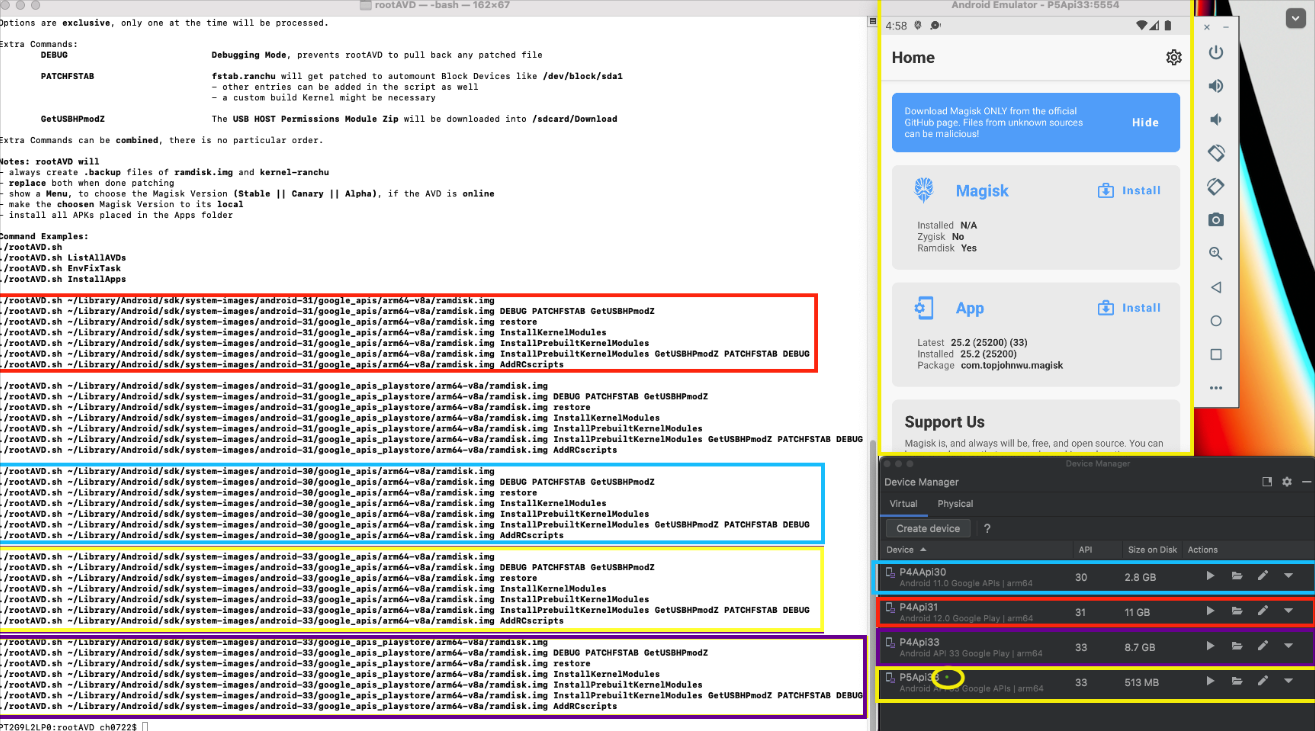
Task: Click the Home title in Magisk app
Action: (x=913, y=58)
